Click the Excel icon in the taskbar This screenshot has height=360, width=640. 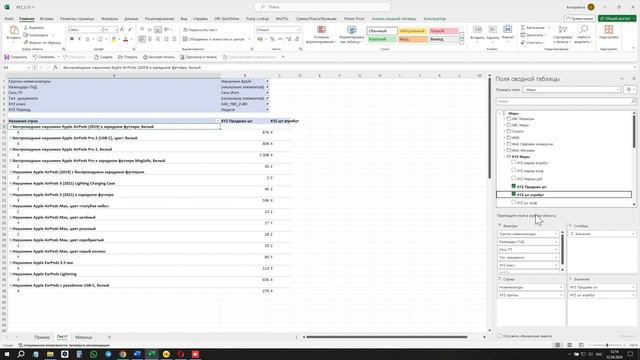click(152, 354)
